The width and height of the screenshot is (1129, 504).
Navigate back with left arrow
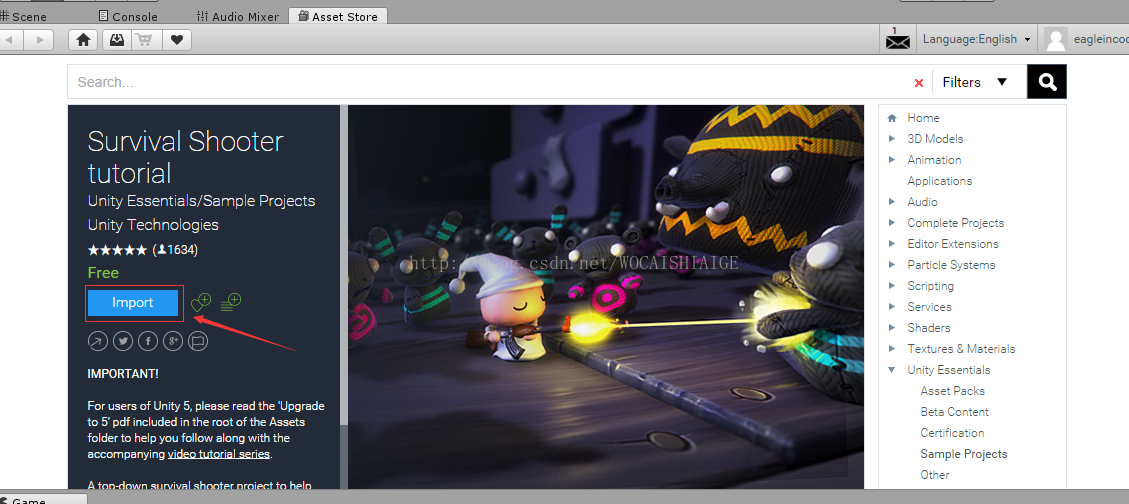click(10, 40)
